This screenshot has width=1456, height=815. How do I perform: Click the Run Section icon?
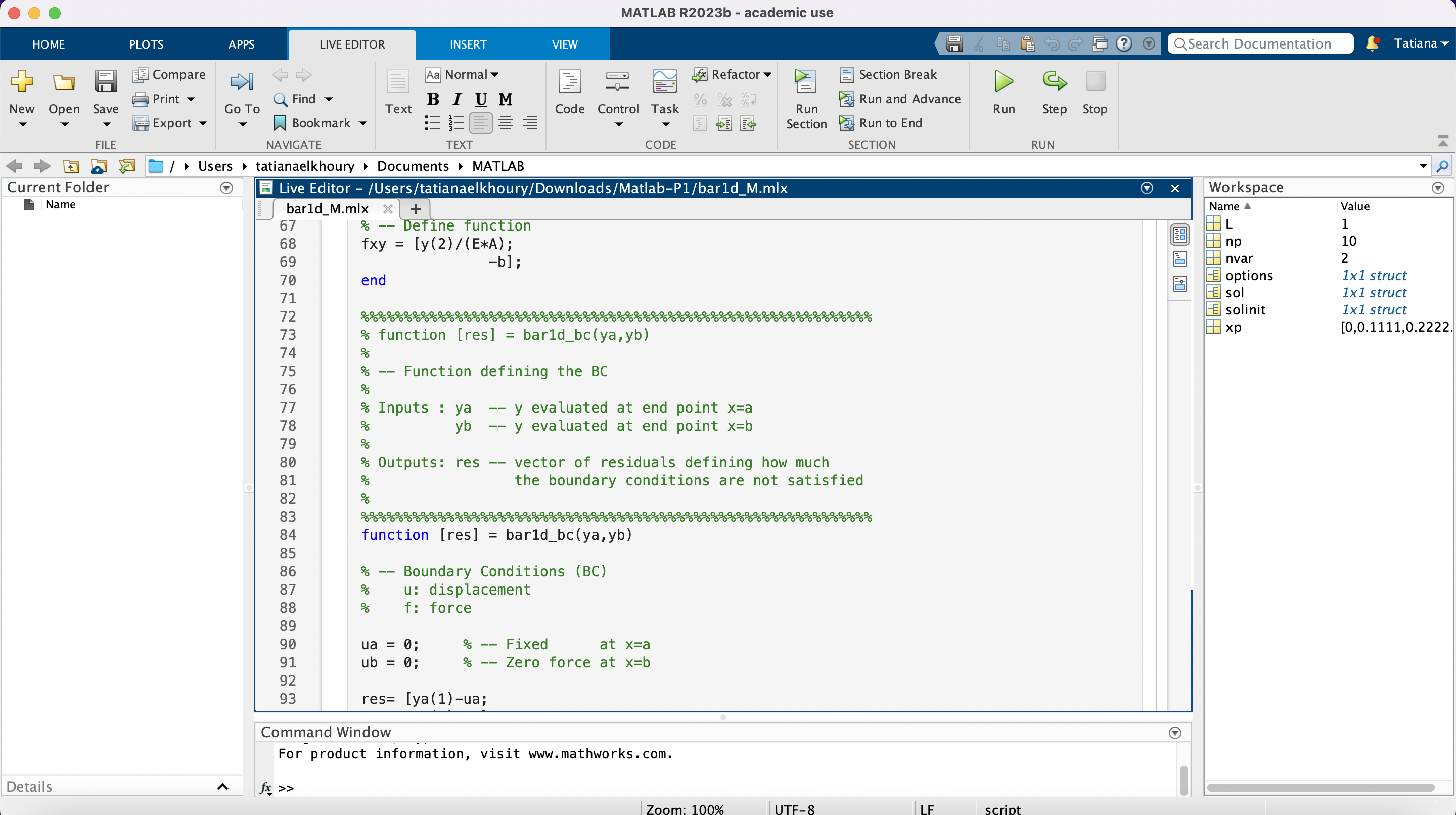[x=805, y=82]
